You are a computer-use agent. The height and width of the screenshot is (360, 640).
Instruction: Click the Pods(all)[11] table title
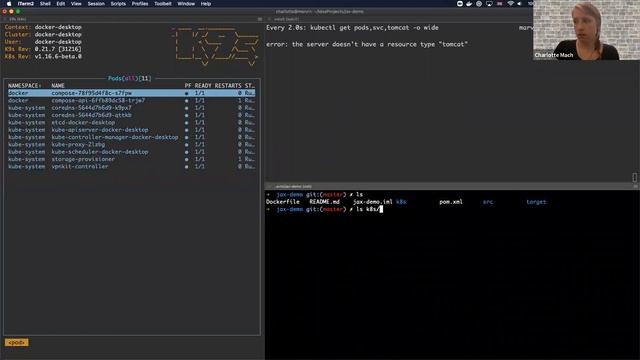tap(129, 78)
